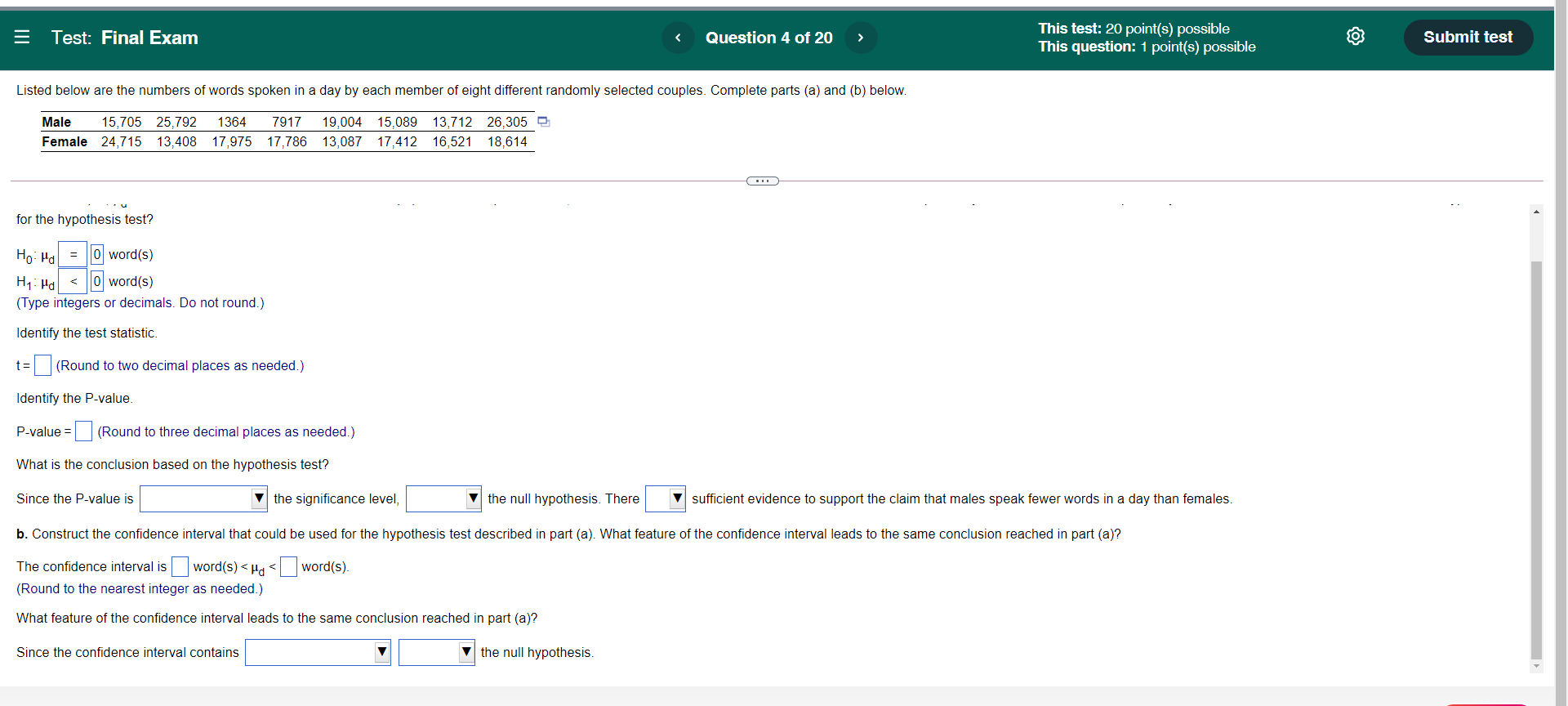Click the t test statistic input box
Image resolution: width=1568 pixels, height=706 pixels.
[43, 365]
